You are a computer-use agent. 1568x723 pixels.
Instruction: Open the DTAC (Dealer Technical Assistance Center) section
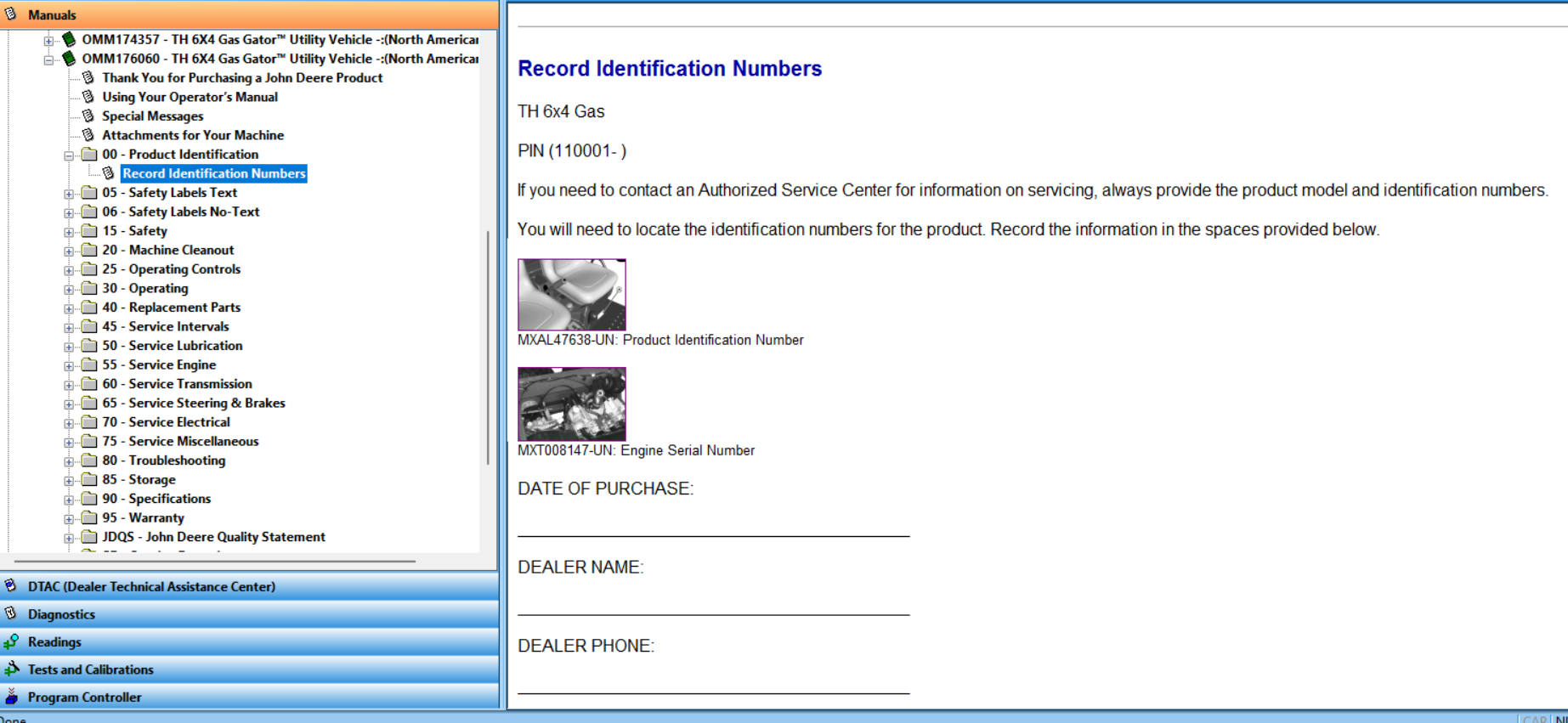point(249,586)
